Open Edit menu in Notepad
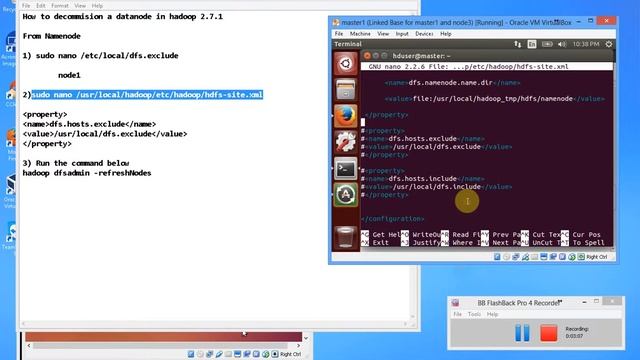Viewport: 640px width, 360px height. click(x=41, y=6)
